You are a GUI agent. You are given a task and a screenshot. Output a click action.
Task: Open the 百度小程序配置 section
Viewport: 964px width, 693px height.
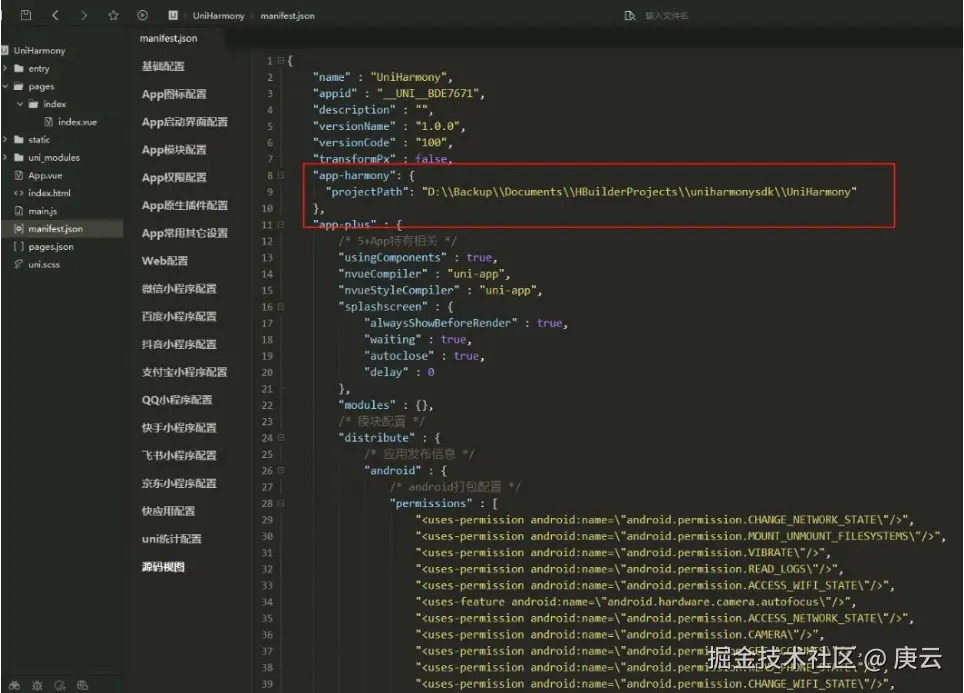pyautogui.click(x=179, y=316)
